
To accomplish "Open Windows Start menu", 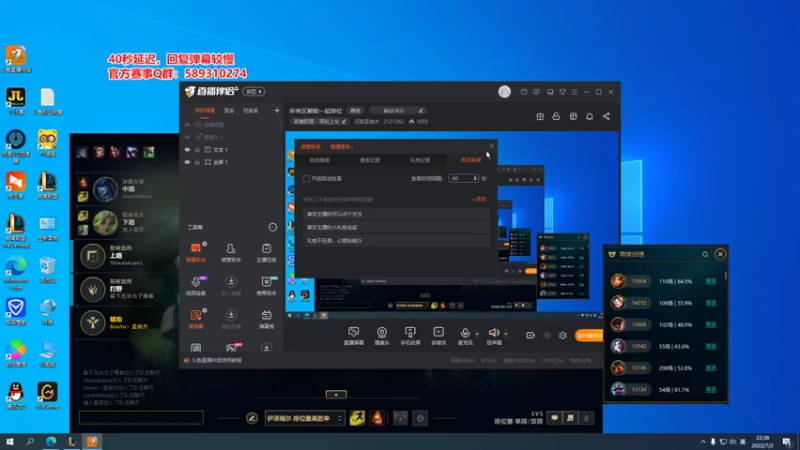I will coord(10,441).
